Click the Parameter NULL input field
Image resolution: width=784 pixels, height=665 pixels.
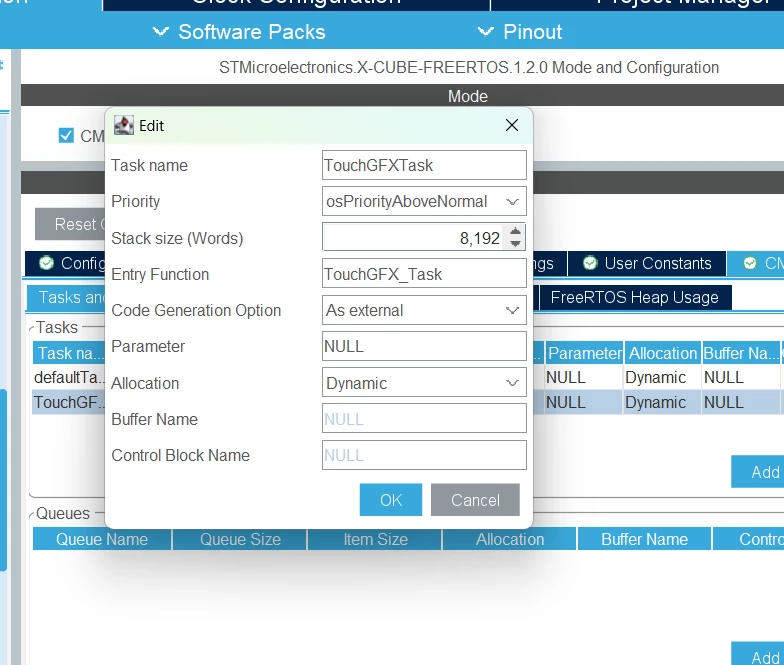424,346
